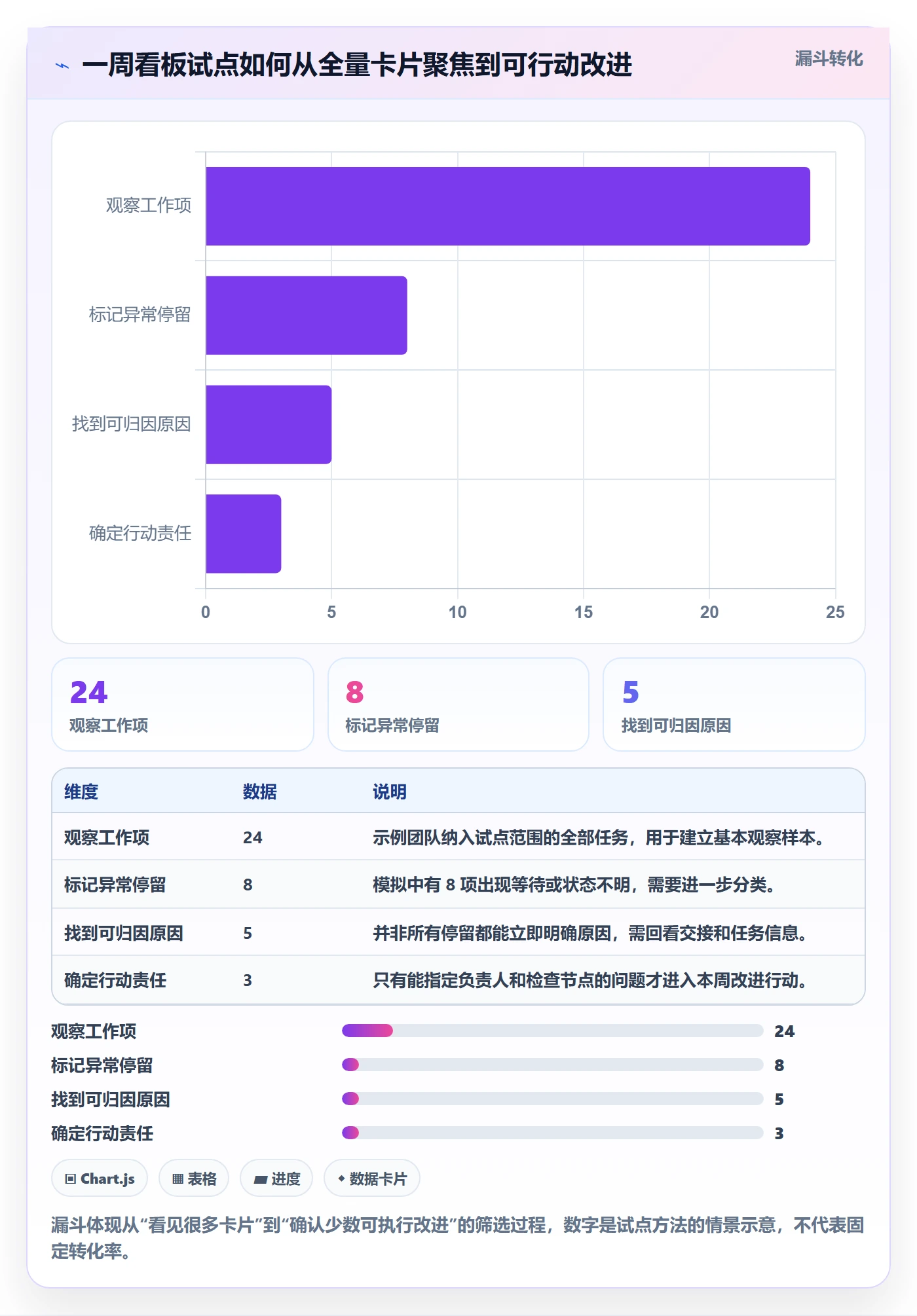The image size is (917, 1316).
Task: Click the 表格 chip
Action: point(194,1179)
